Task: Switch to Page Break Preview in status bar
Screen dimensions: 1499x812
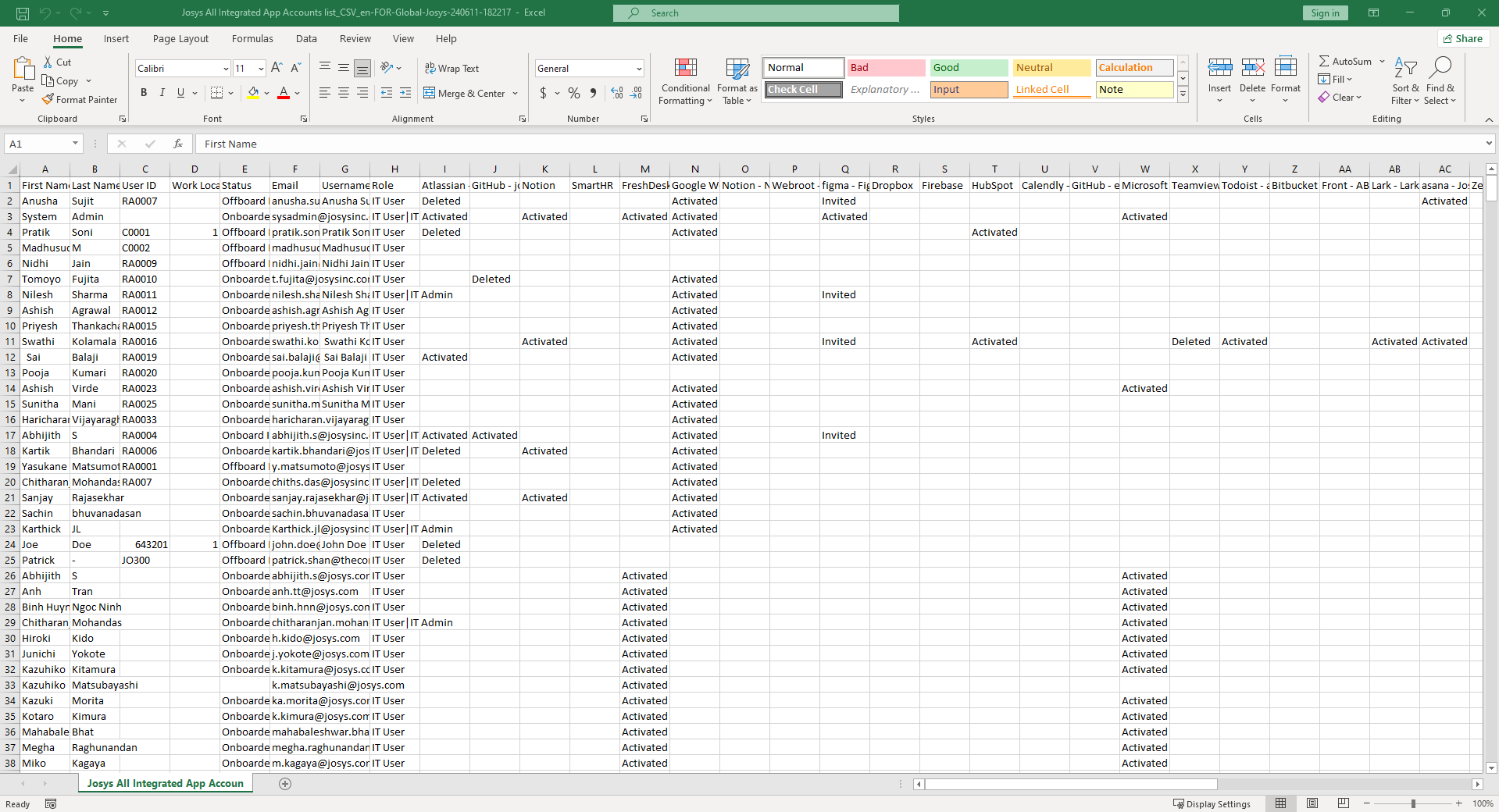Action: 1344,803
